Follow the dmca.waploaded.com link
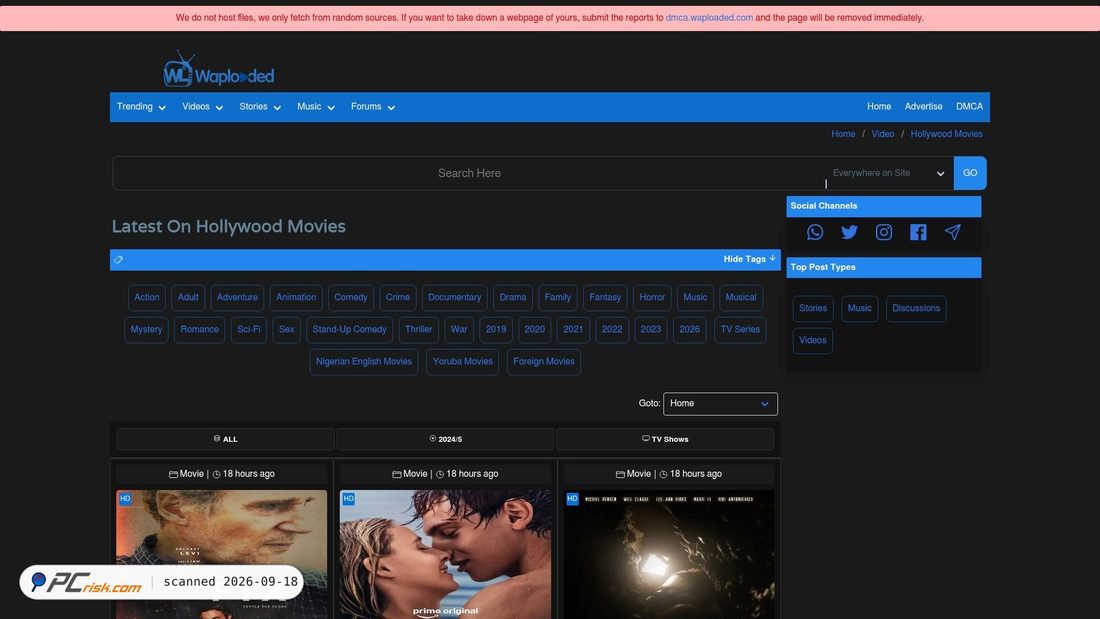Screen dimensions: 1100x619 709,18
